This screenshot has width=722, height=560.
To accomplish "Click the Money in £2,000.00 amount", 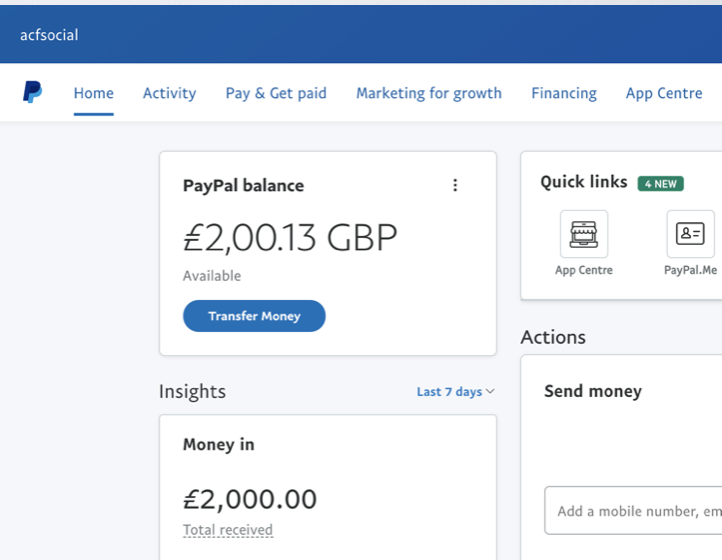I will [250, 499].
